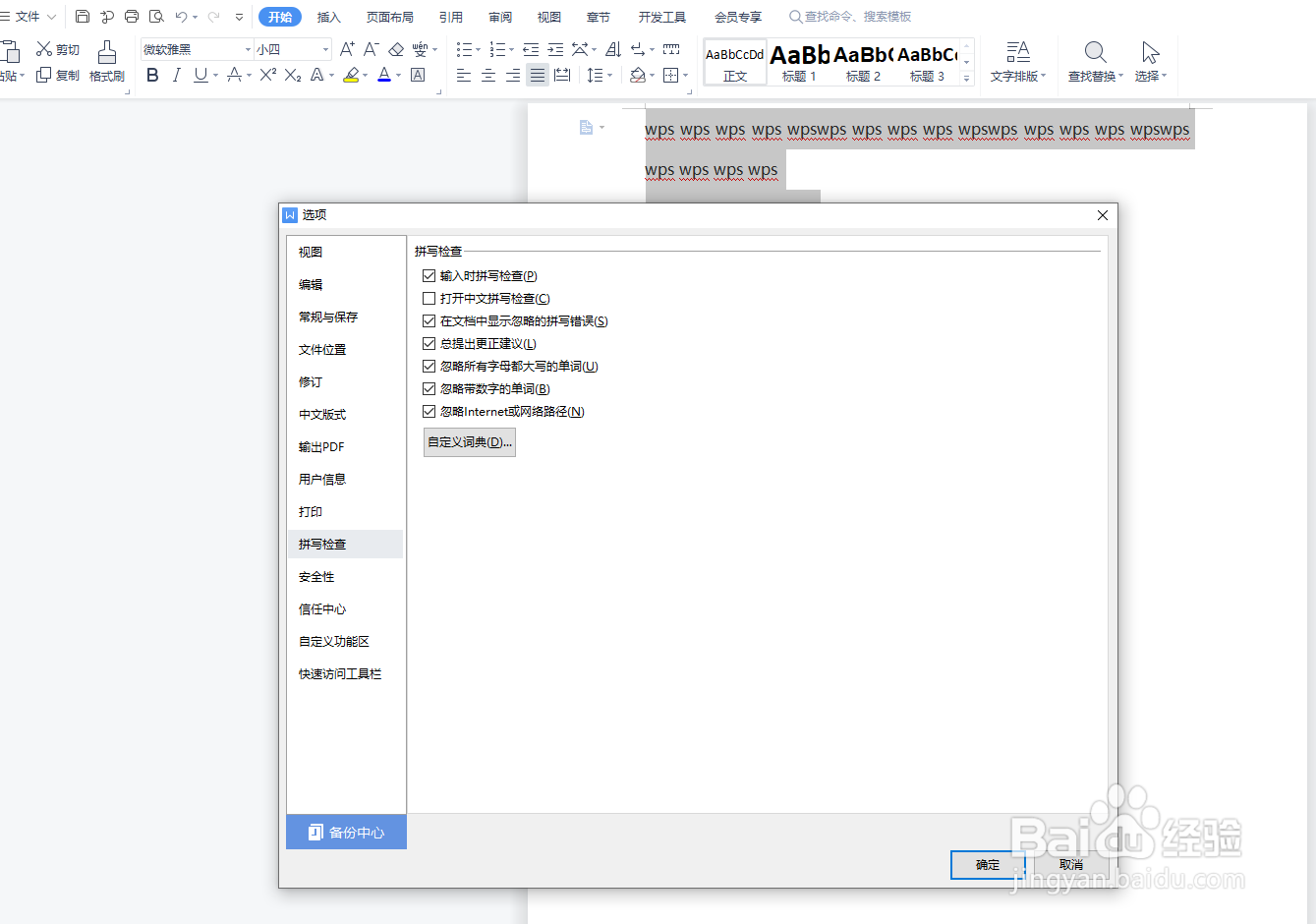Open the bullet list dropdown arrow
1316x924 pixels.
478,49
